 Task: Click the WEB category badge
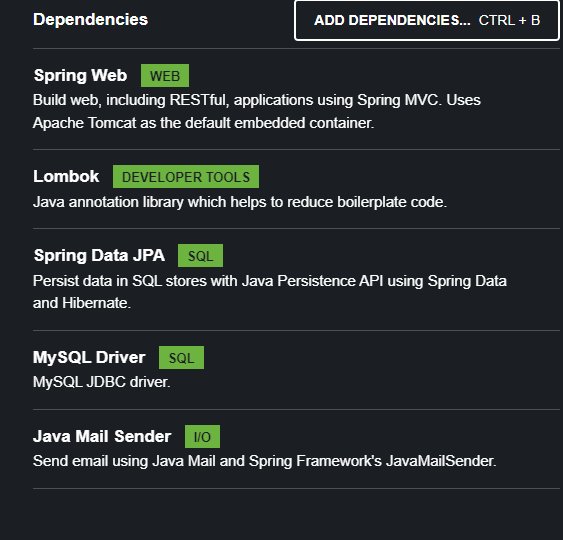click(165, 76)
